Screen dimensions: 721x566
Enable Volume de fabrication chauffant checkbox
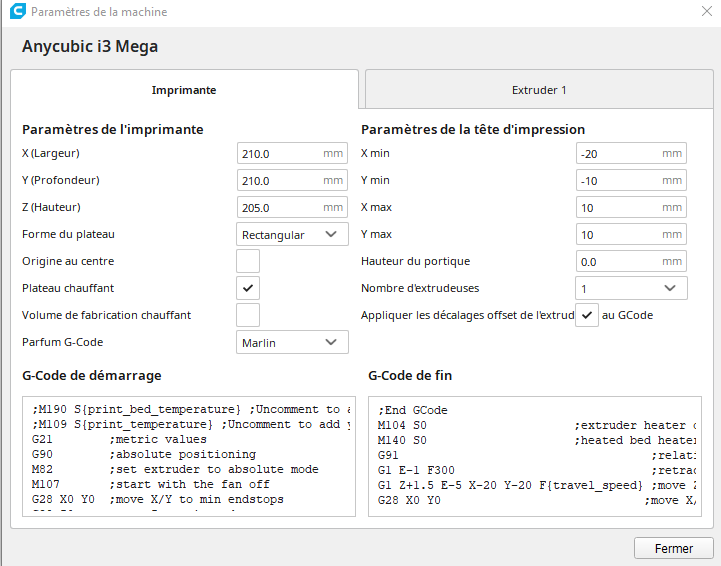[248, 315]
